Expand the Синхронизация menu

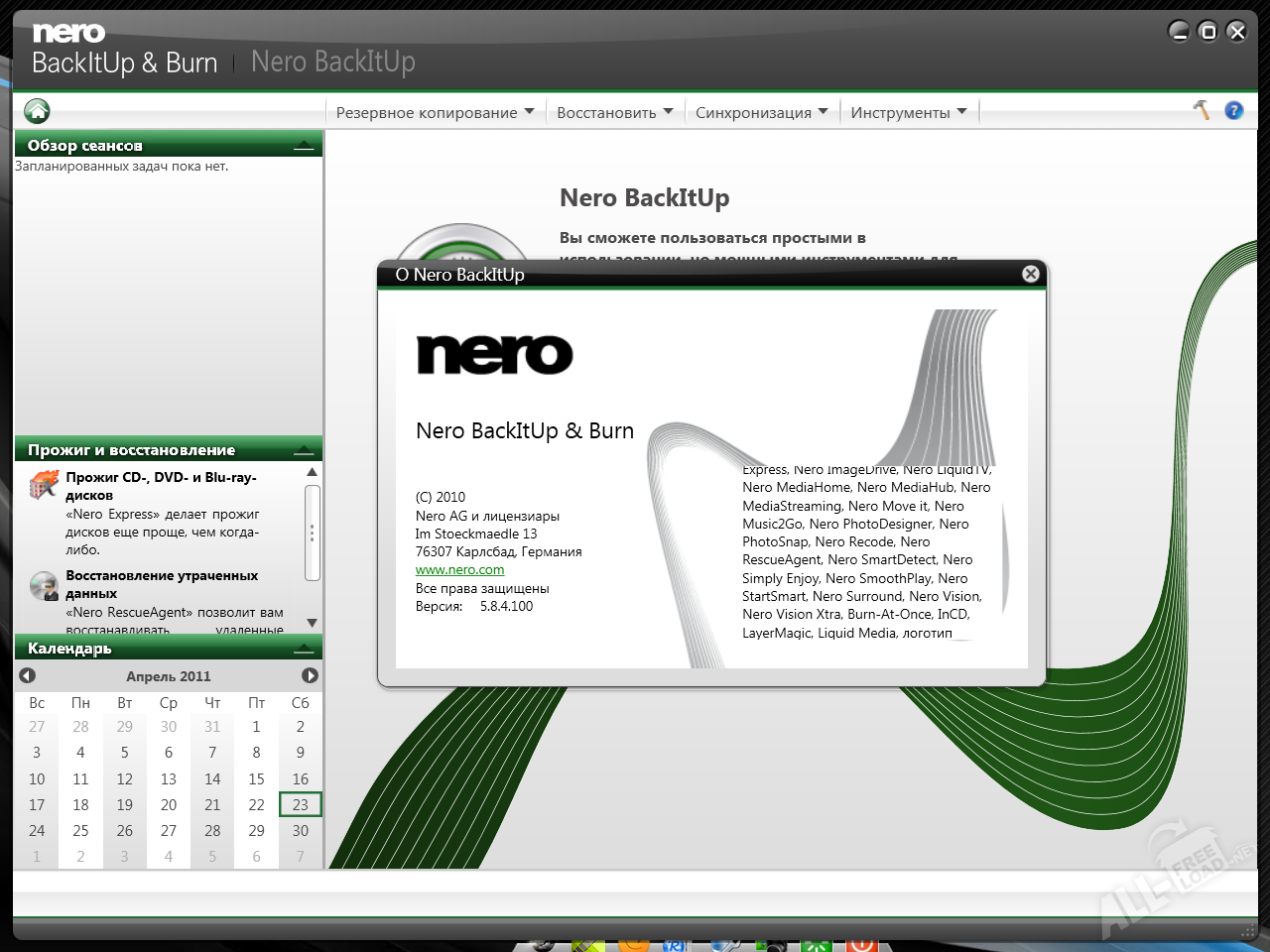pyautogui.click(x=761, y=112)
